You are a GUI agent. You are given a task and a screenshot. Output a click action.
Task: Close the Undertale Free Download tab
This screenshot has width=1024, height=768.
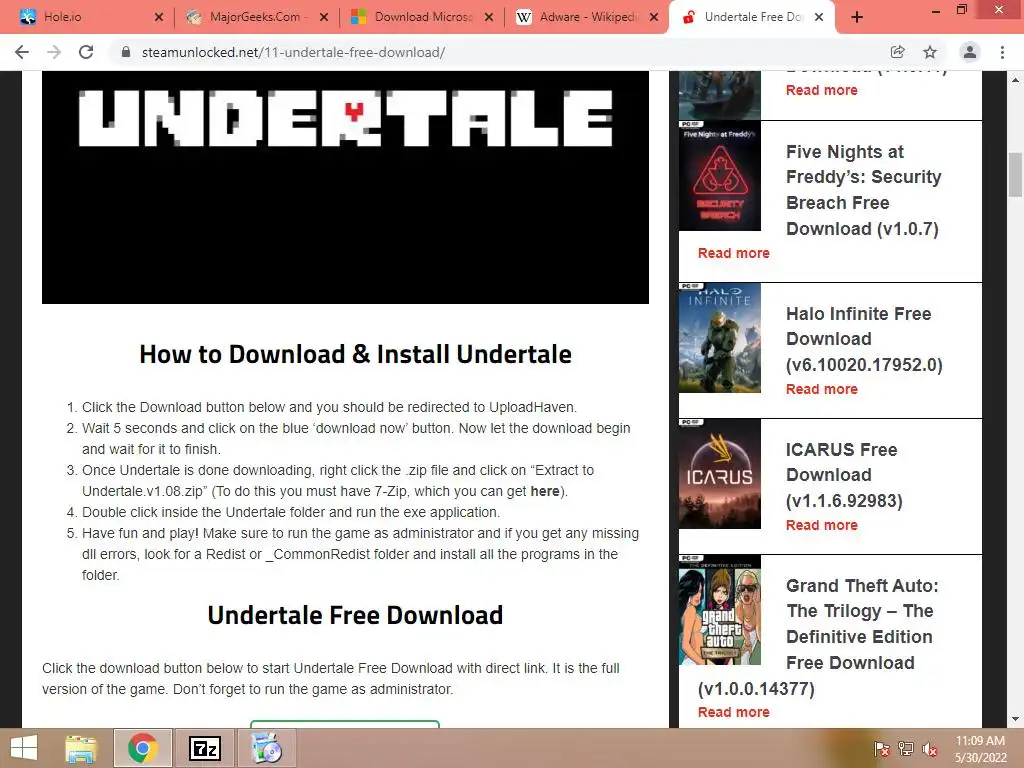(x=819, y=18)
